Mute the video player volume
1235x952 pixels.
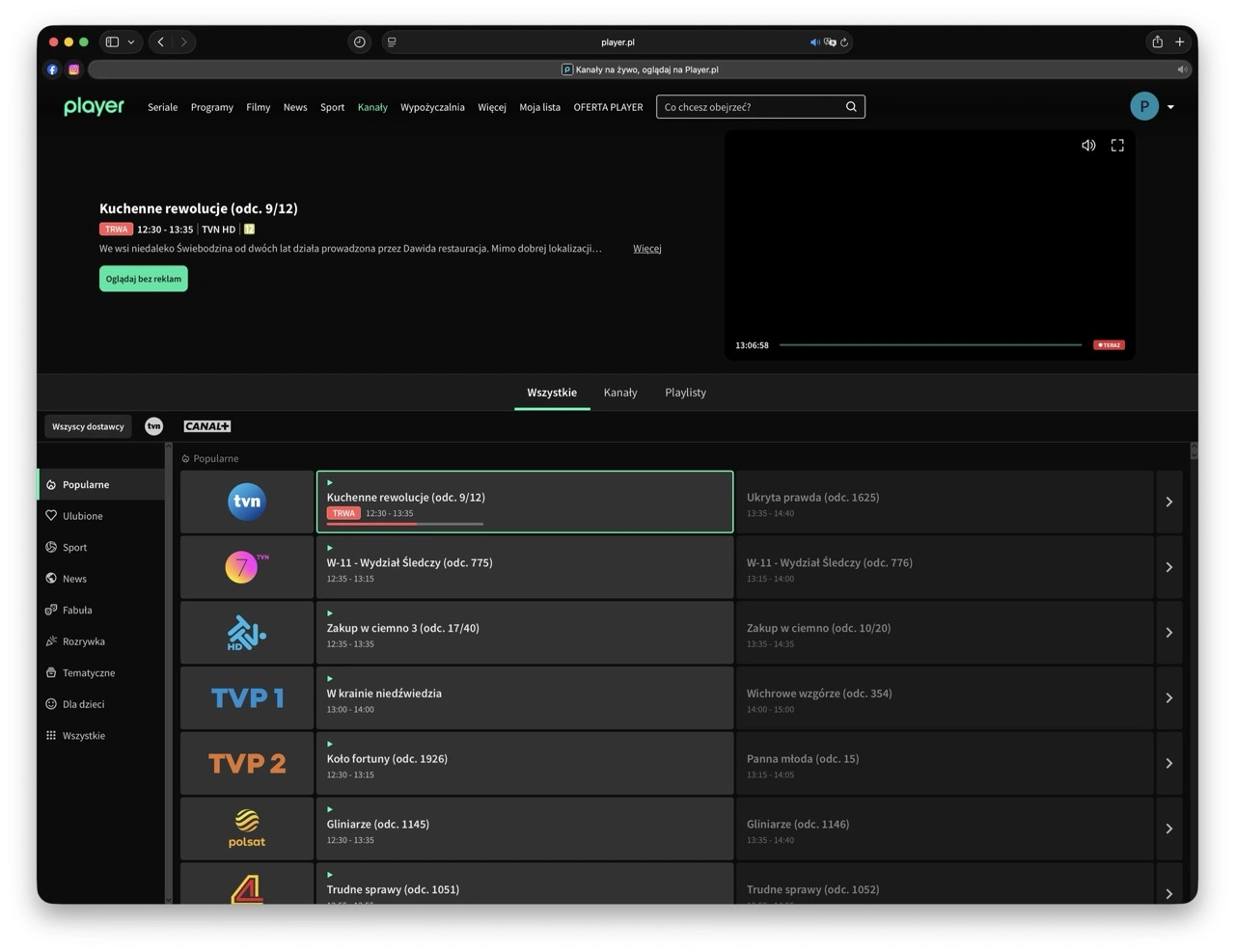[x=1088, y=146]
